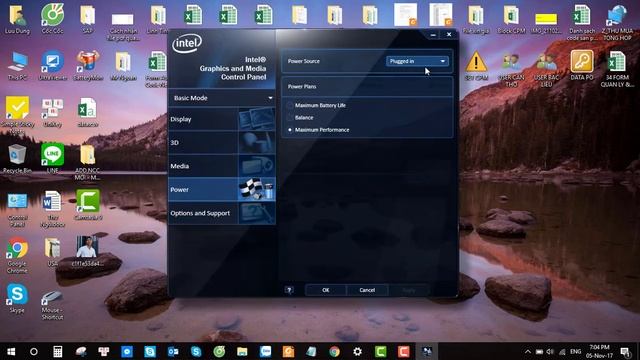This screenshot has width=640, height=360.
Task: Expand the Basic Mode selector
Action: [222, 98]
